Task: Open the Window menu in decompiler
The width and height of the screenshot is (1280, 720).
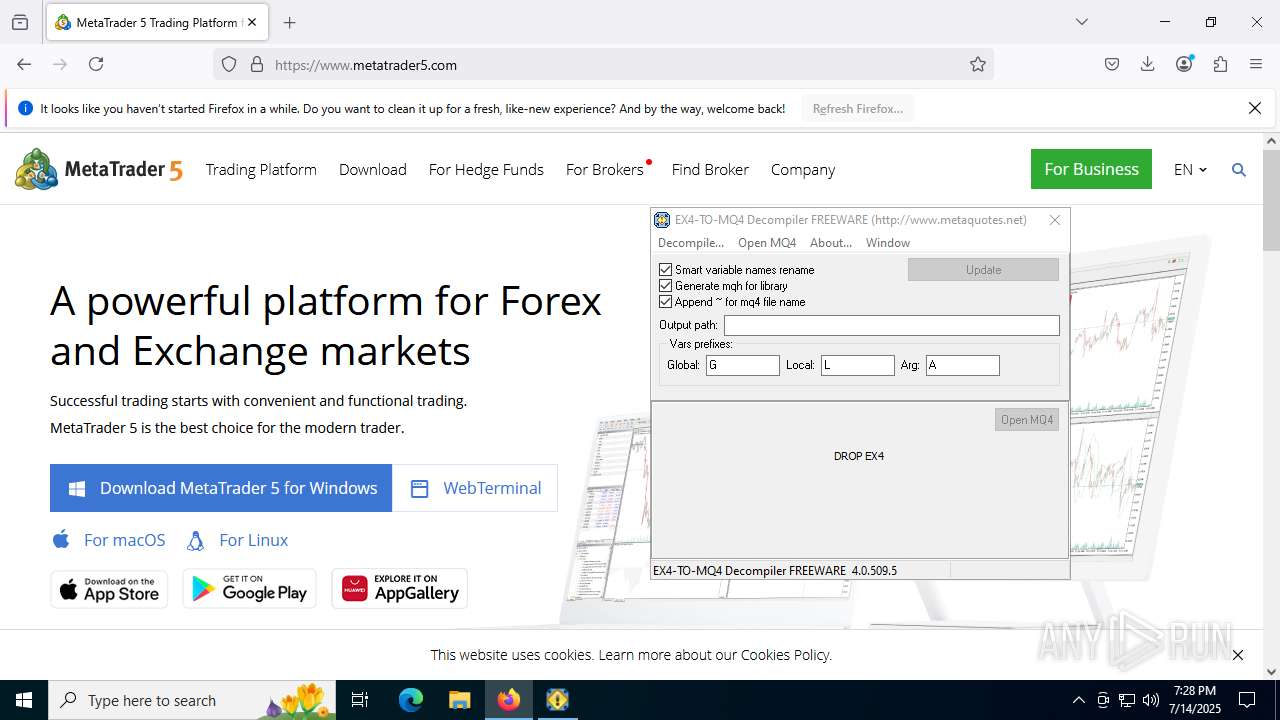Action: pyautogui.click(x=888, y=243)
